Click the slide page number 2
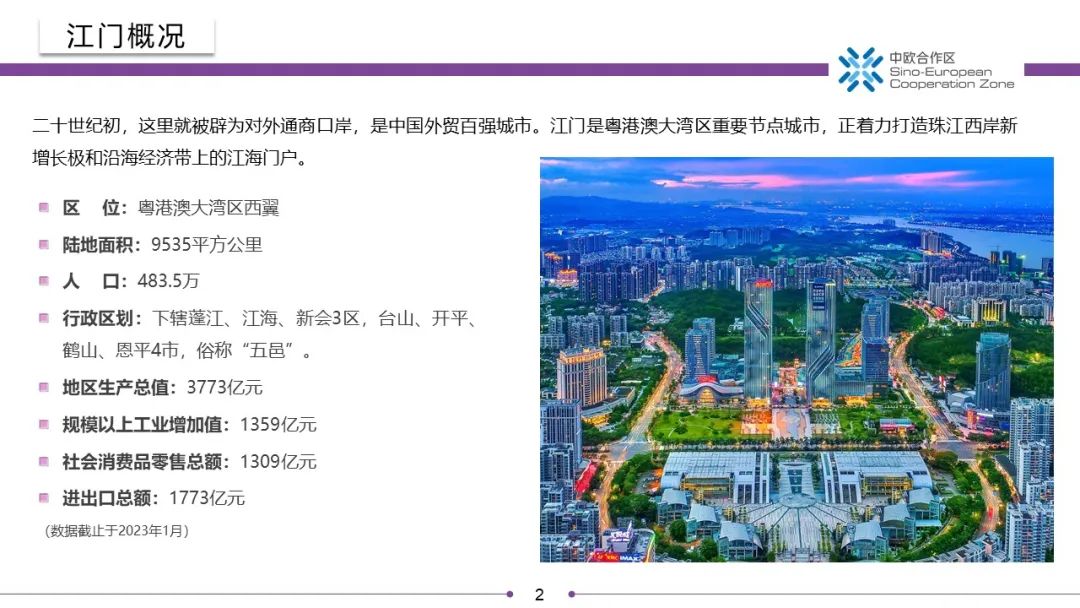The height and width of the screenshot is (608, 1080). pyautogui.click(x=539, y=595)
